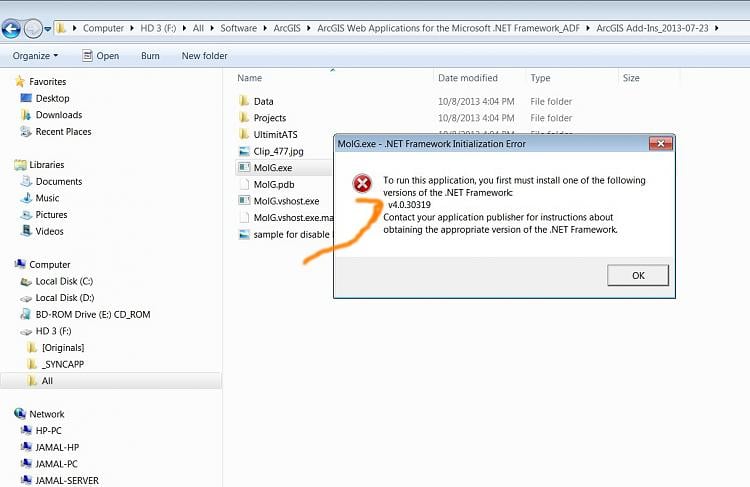
Task: Click the Forward navigation arrow button
Action: (33, 29)
